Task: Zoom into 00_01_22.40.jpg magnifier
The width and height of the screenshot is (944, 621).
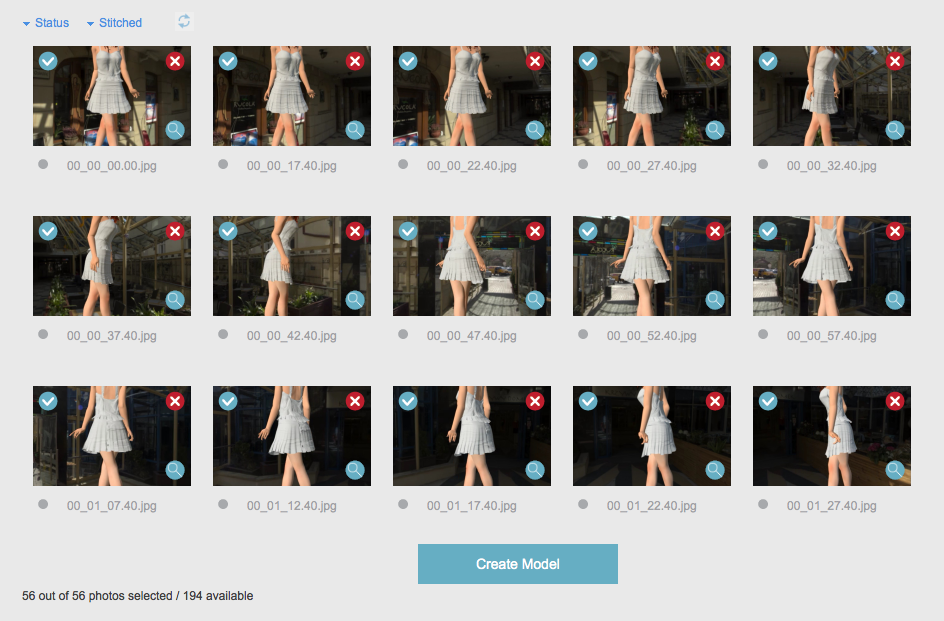Action: pyautogui.click(x=715, y=470)
